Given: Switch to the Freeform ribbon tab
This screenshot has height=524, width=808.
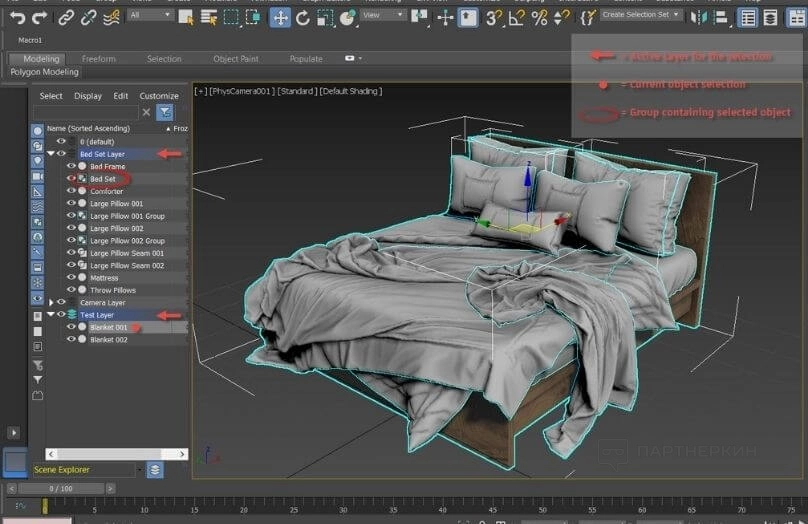Looking at the screenshot, I should [x=98, y=59].
